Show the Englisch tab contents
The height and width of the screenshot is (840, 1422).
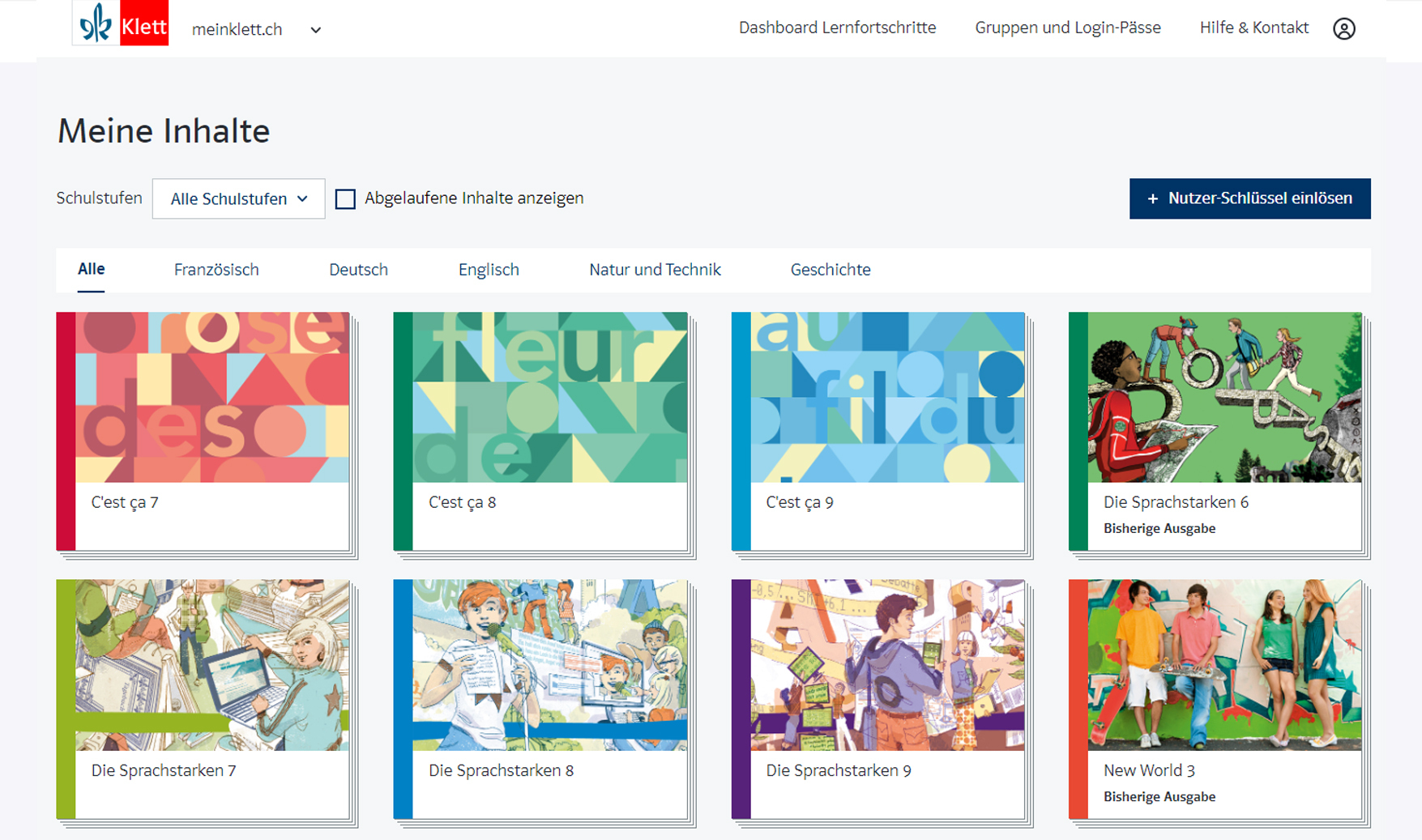pos(489,270)
